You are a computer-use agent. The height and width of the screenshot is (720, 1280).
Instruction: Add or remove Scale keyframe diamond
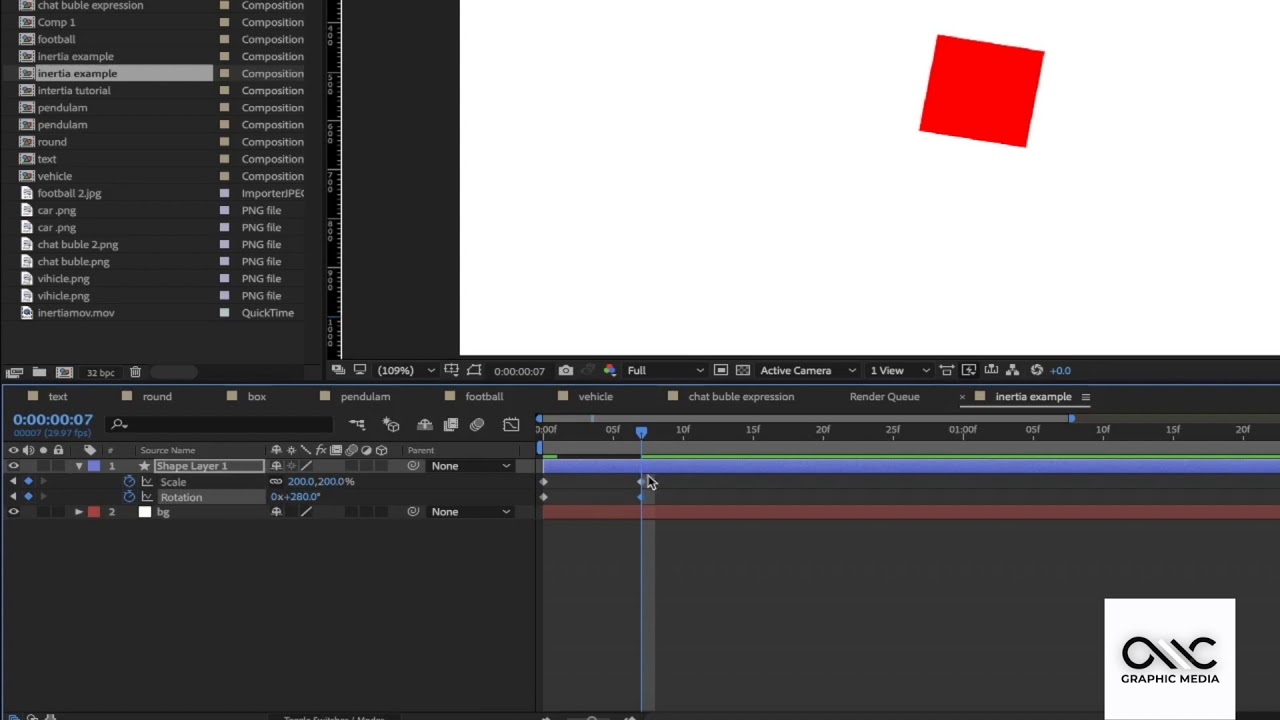click(28, 482)
